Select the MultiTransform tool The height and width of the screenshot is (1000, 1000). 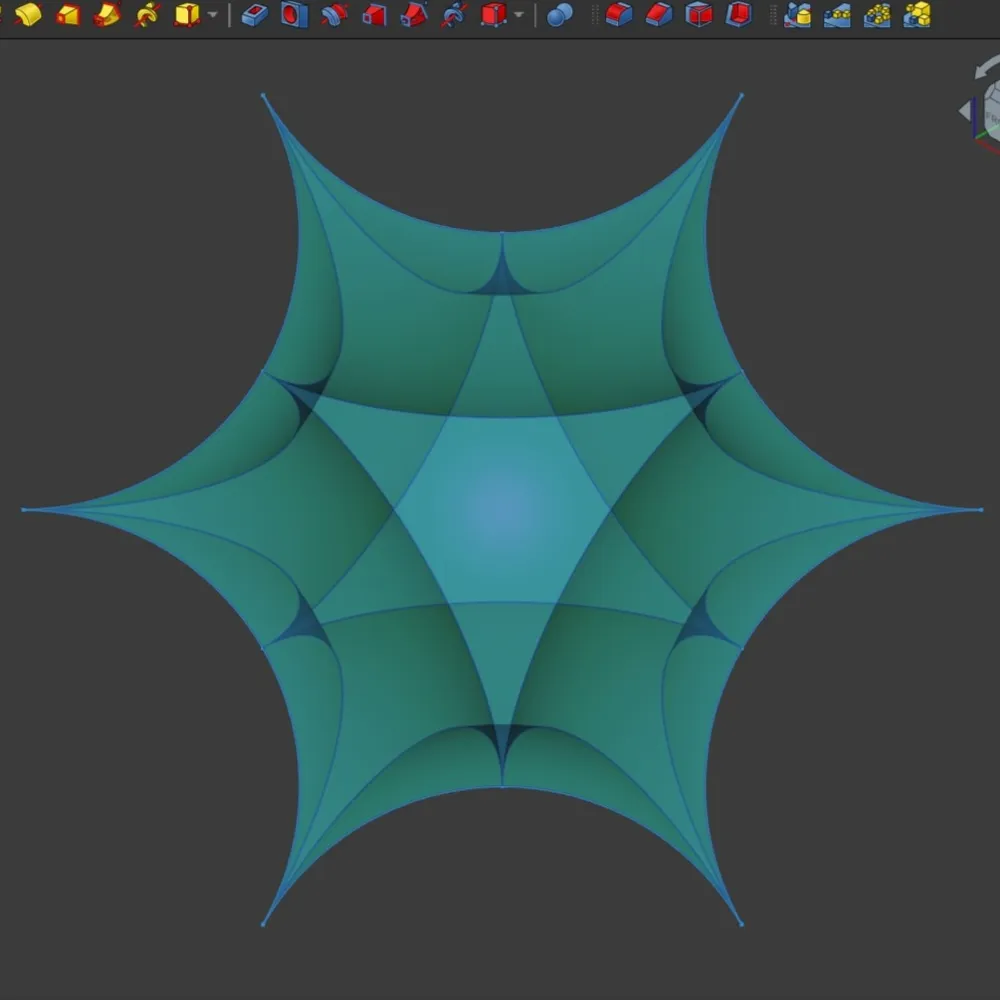click(x=917, y=14)
